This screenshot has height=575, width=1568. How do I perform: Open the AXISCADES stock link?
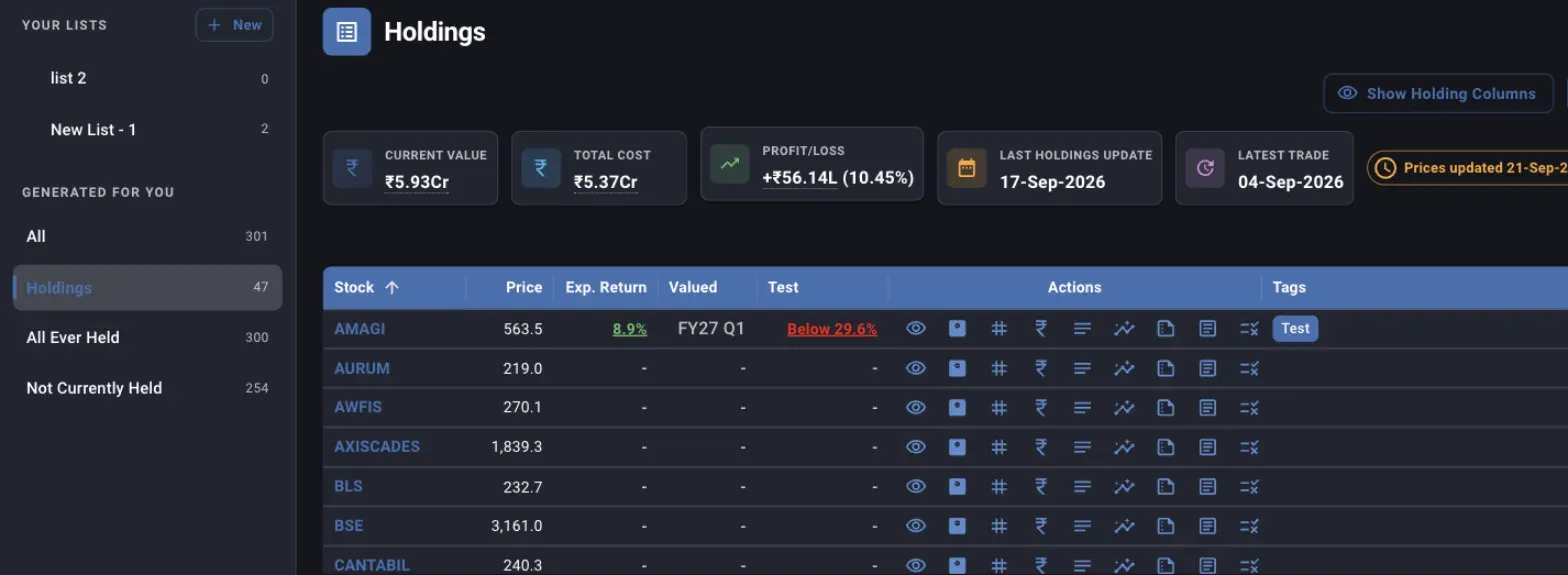click(x=377, y=447)
